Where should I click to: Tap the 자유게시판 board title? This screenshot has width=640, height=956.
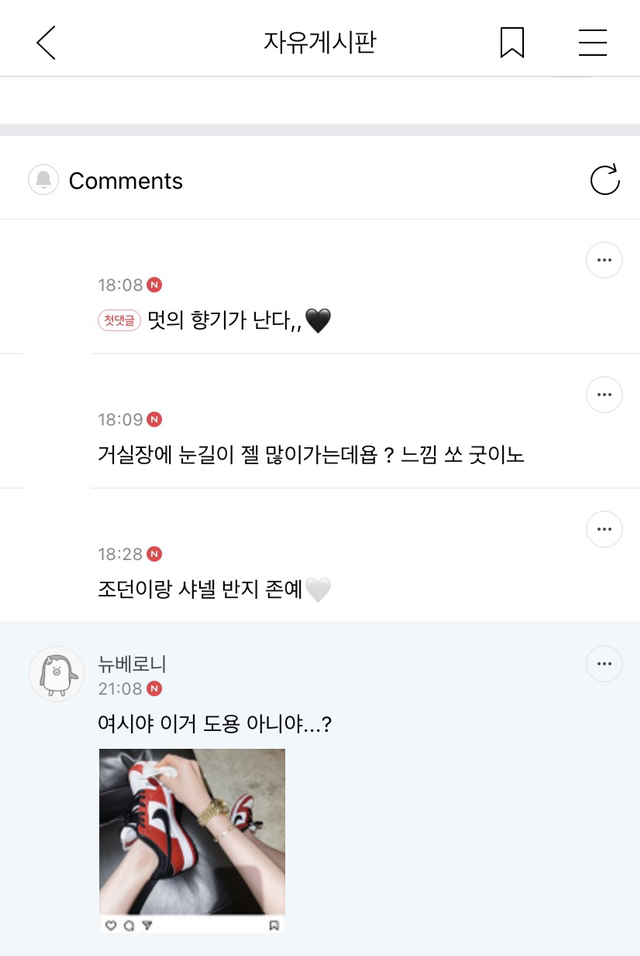(x=320, y=43)
